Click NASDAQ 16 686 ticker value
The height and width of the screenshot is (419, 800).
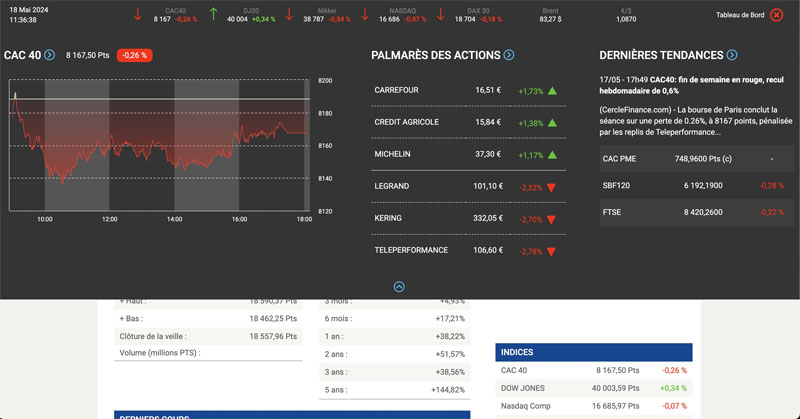pyautogui.click(x=389, y=19)
